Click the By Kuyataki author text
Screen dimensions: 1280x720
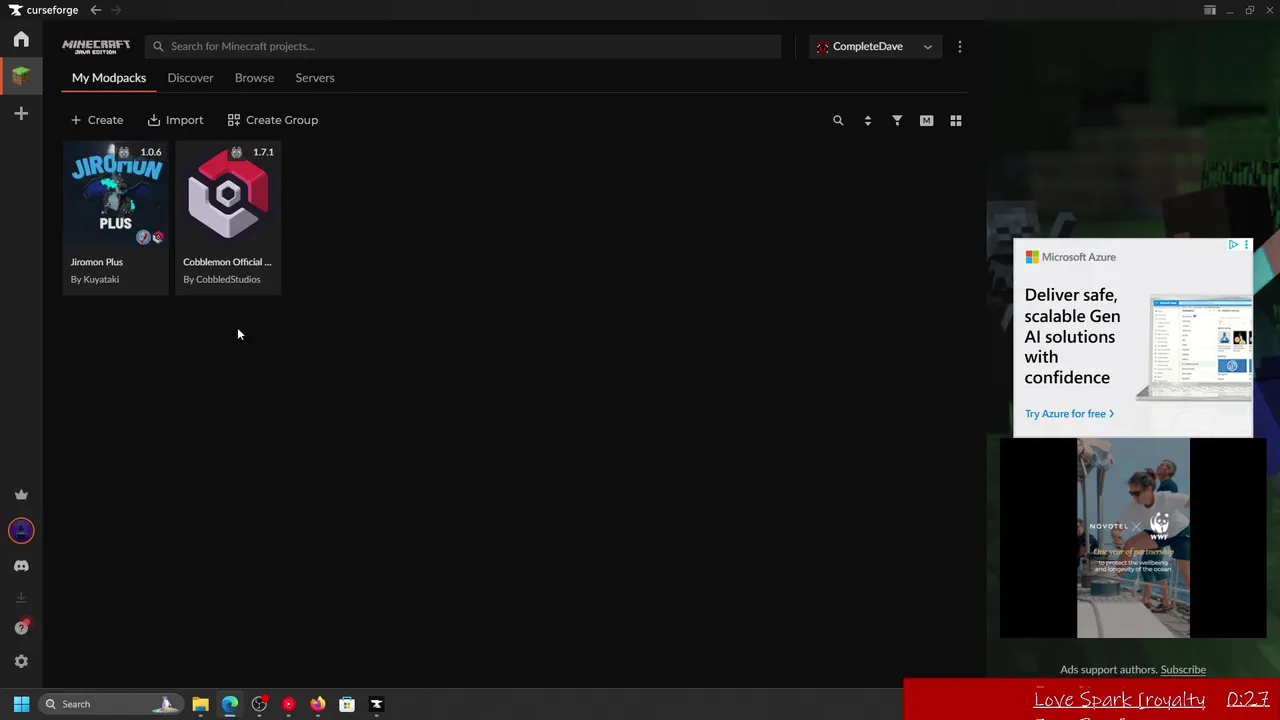coord(95,280)
